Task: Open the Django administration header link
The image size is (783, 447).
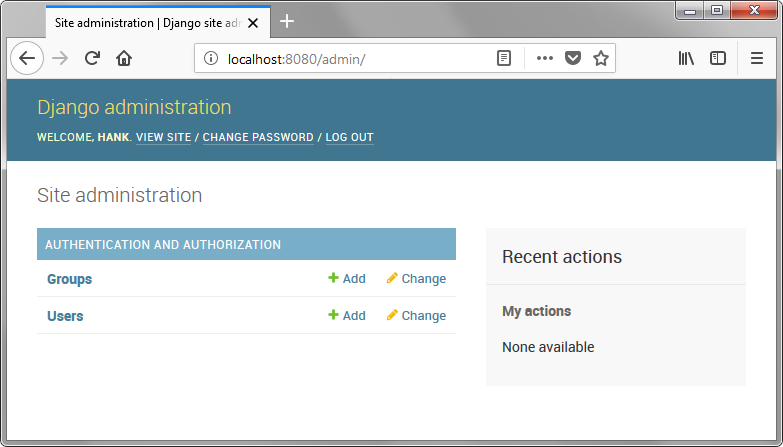Action: (134, 107)
